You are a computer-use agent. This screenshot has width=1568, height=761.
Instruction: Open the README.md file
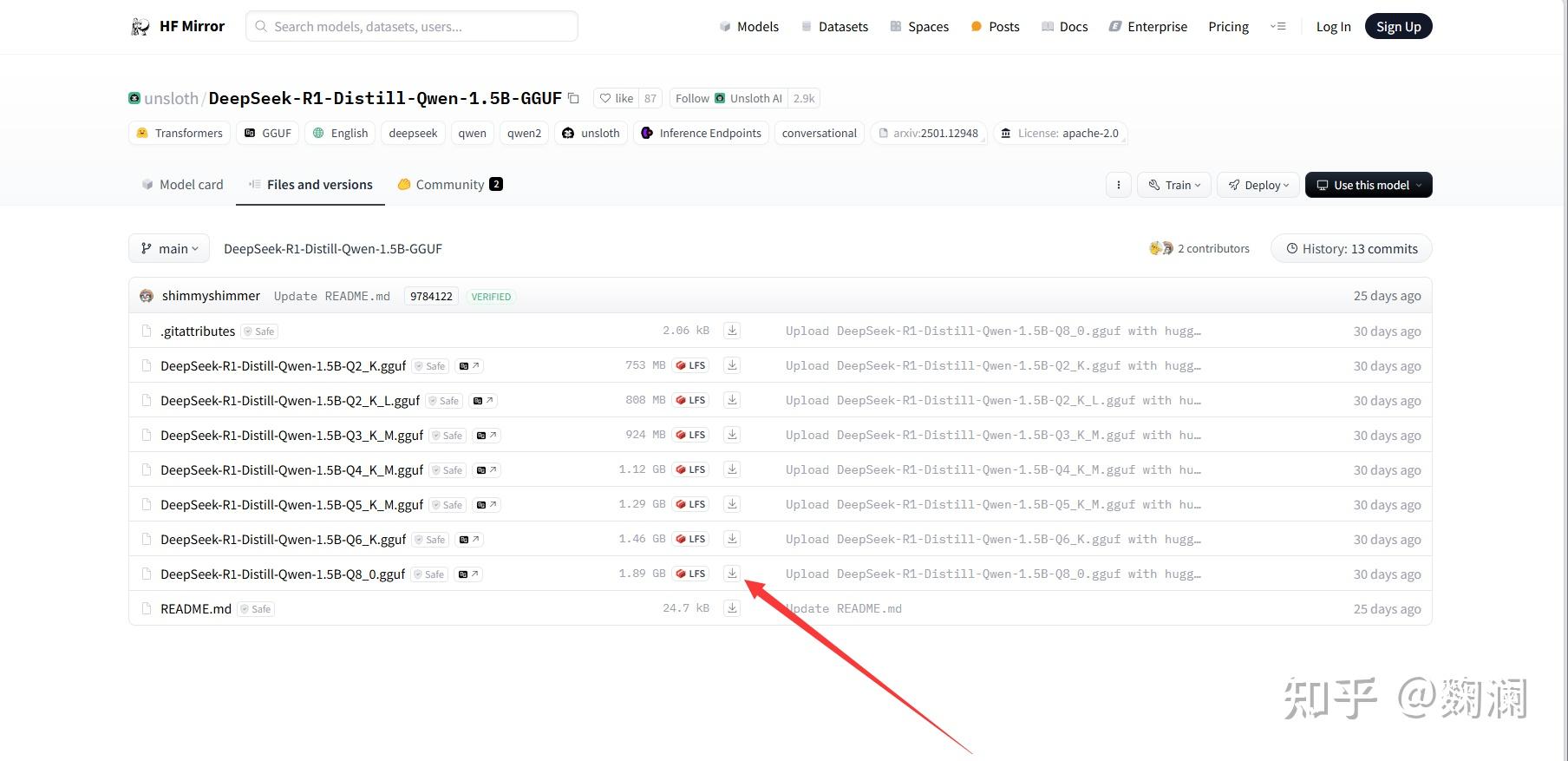(x=196, y=609)
